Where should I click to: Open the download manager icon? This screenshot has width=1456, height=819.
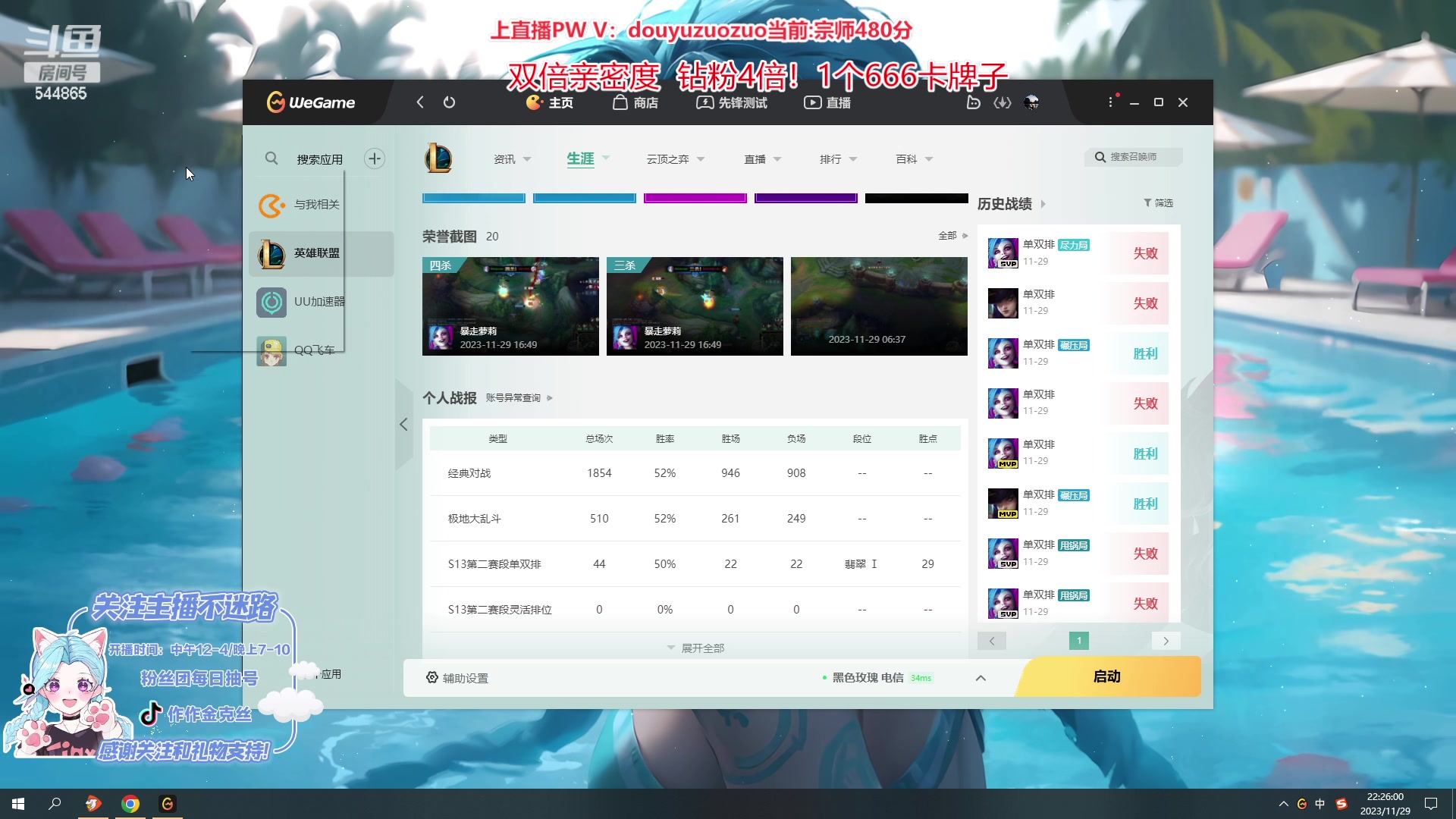[x=1003, y=102]
